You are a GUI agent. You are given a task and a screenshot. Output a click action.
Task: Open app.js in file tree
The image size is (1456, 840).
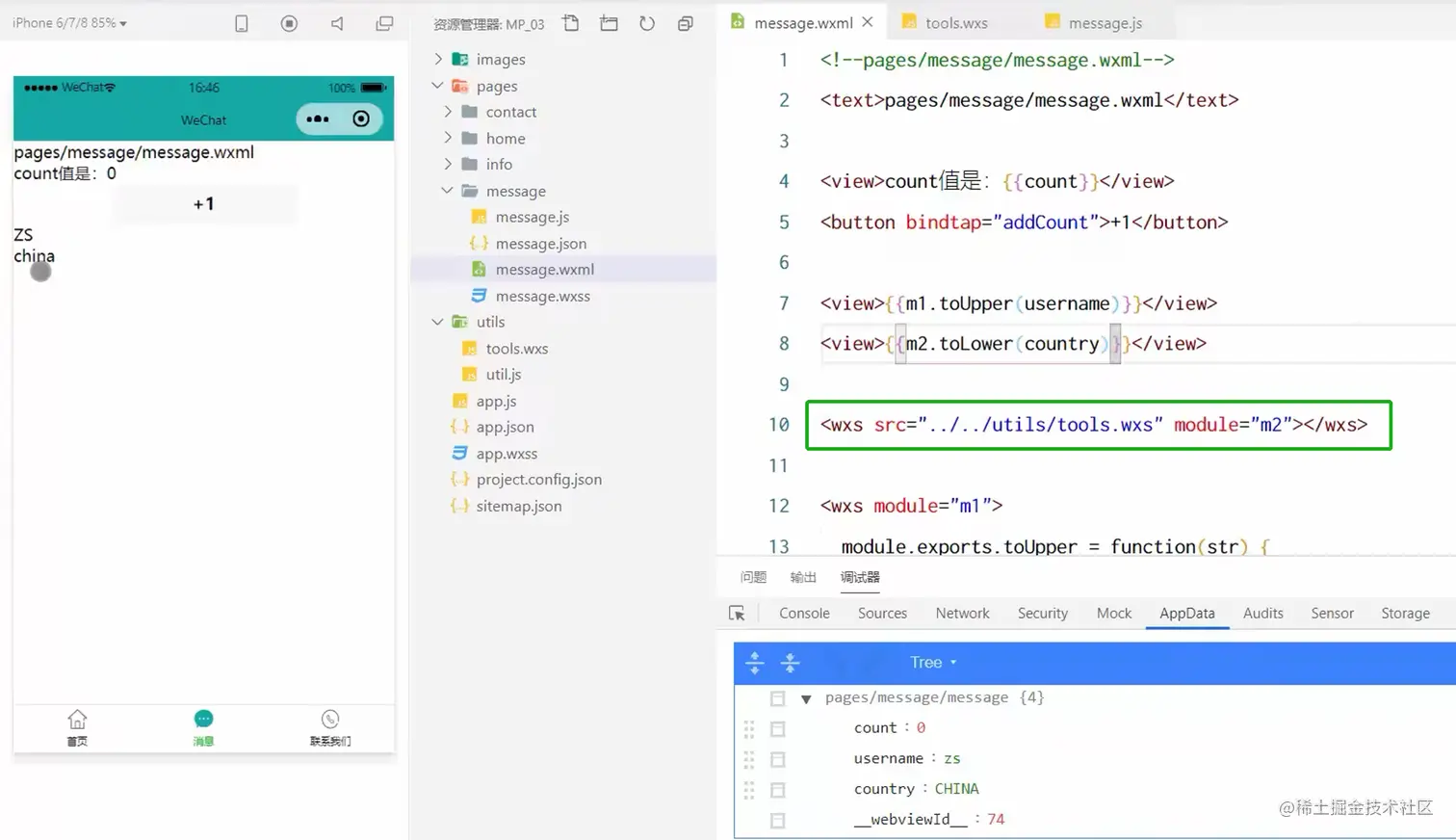[x=496, y=401]
